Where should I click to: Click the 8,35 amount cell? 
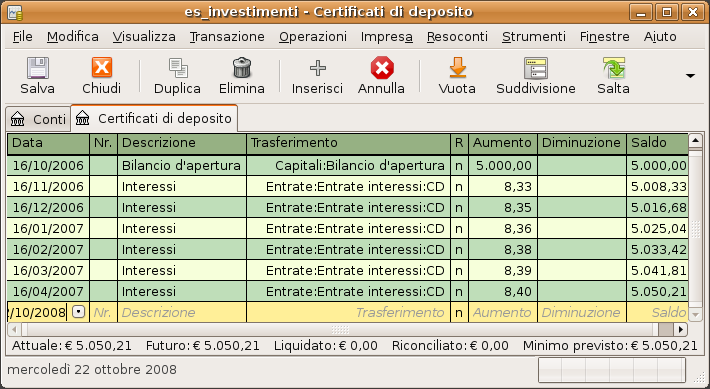click(x=503, y=207)
